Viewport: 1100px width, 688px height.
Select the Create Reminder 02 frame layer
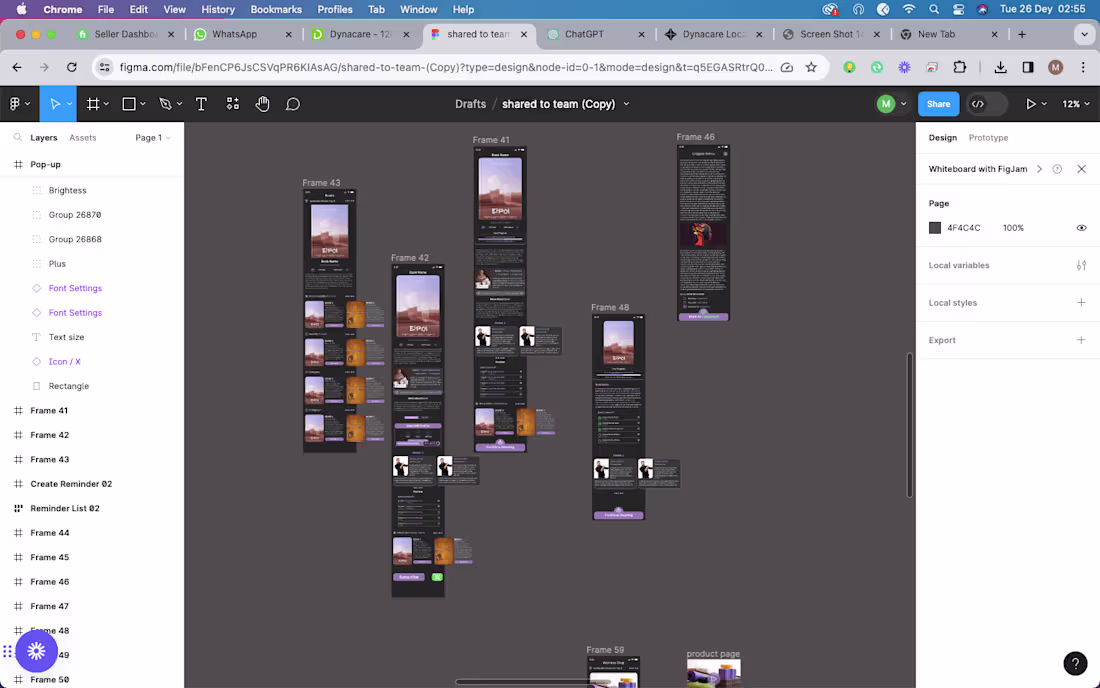click(71, 484)
